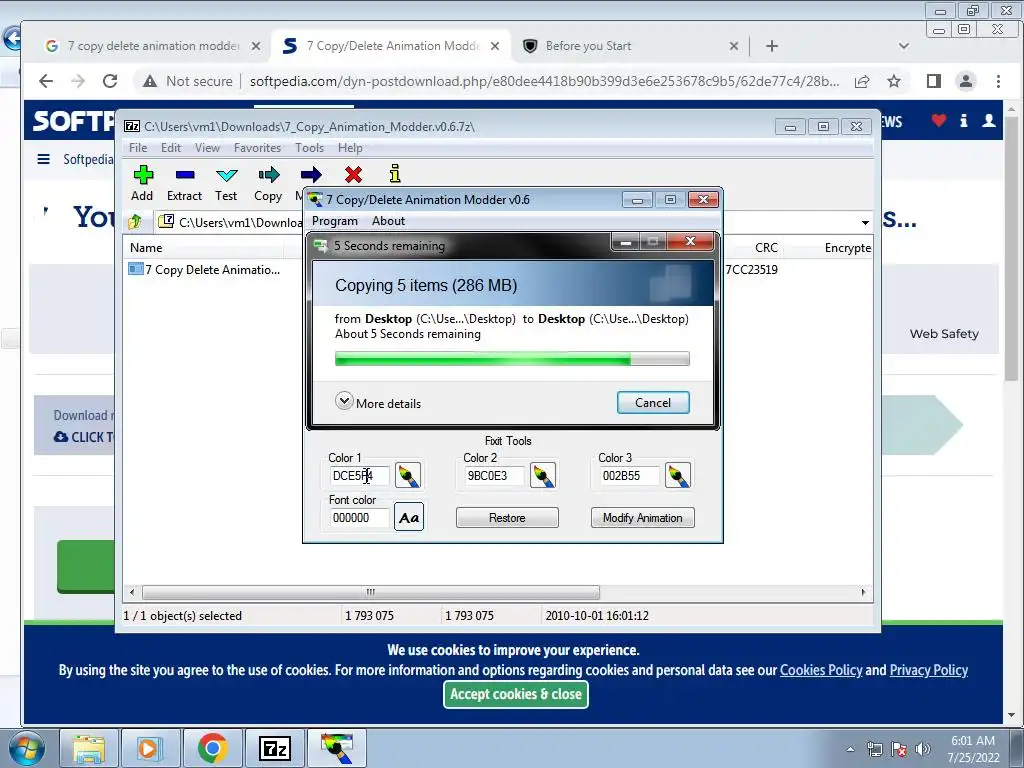
Task: Pick Color 2 with its paintbrush icon
Action: coord(543,475)
